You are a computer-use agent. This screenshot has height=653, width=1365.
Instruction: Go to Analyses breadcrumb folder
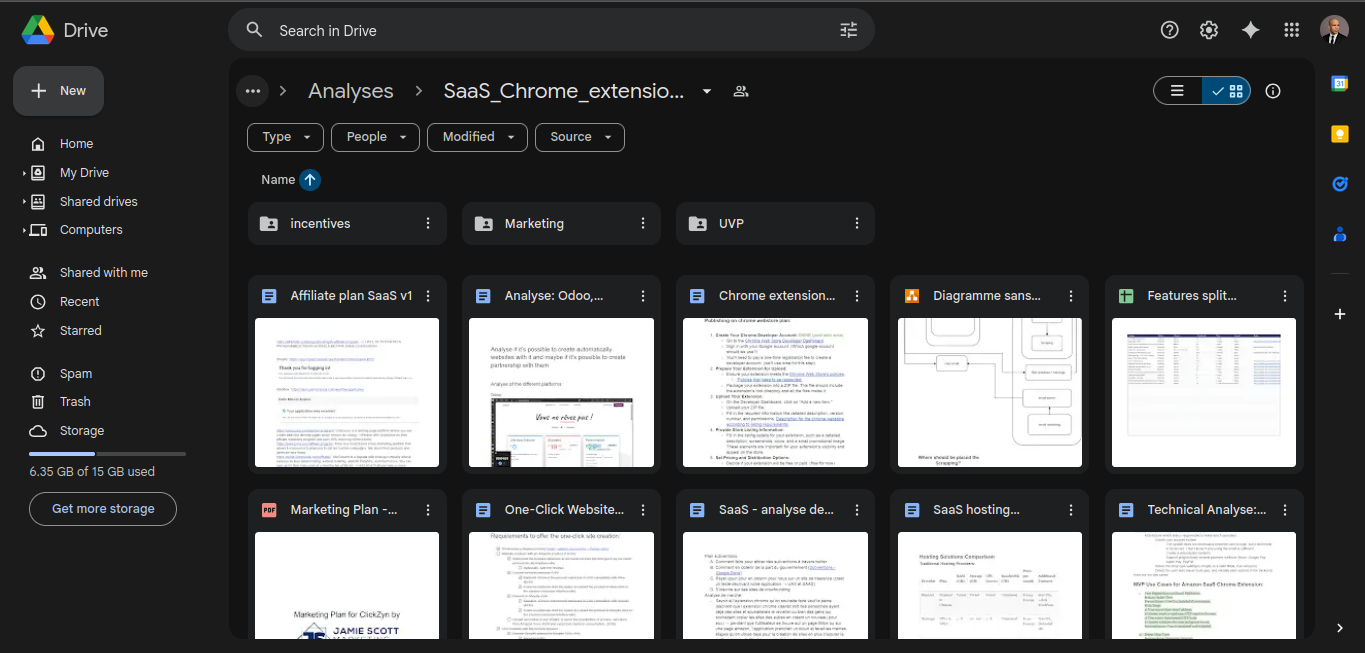[x=351, y=91]
